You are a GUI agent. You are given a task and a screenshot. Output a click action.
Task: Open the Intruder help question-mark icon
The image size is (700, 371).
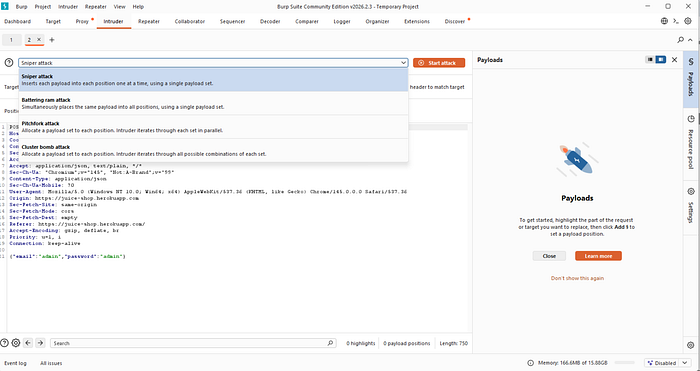(9, 63)
